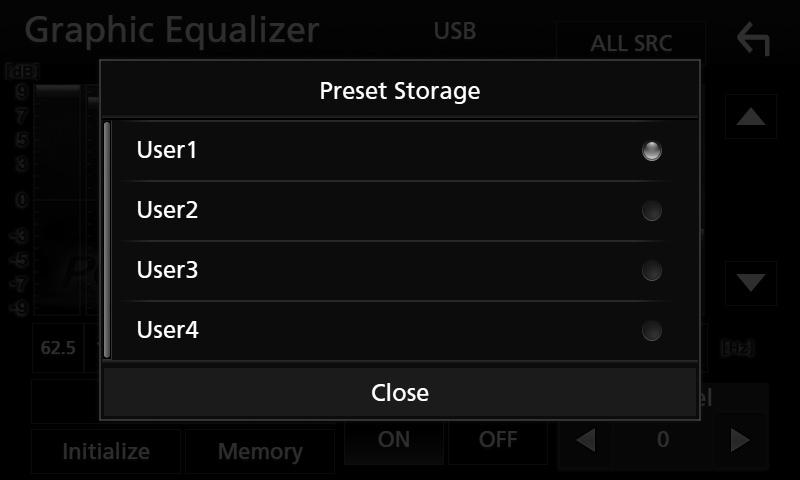Viewport: 800px width, 480px height.
Task: Click the up triangle arrow button
Action: 751,117
